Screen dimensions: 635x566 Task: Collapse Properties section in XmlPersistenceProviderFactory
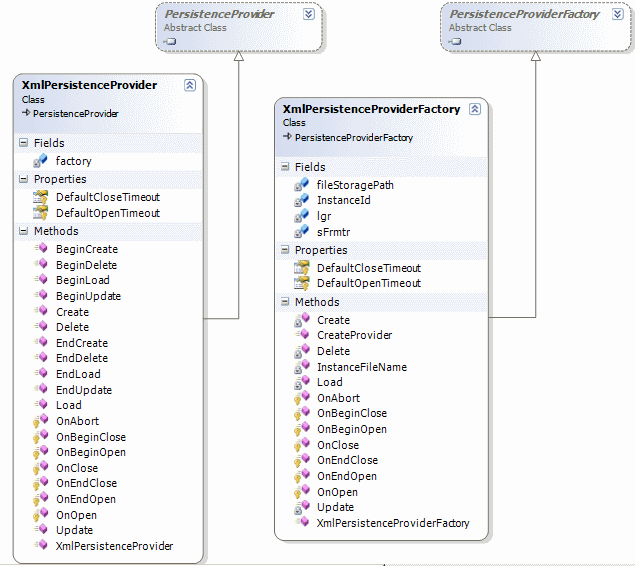(x=284, y=250)
